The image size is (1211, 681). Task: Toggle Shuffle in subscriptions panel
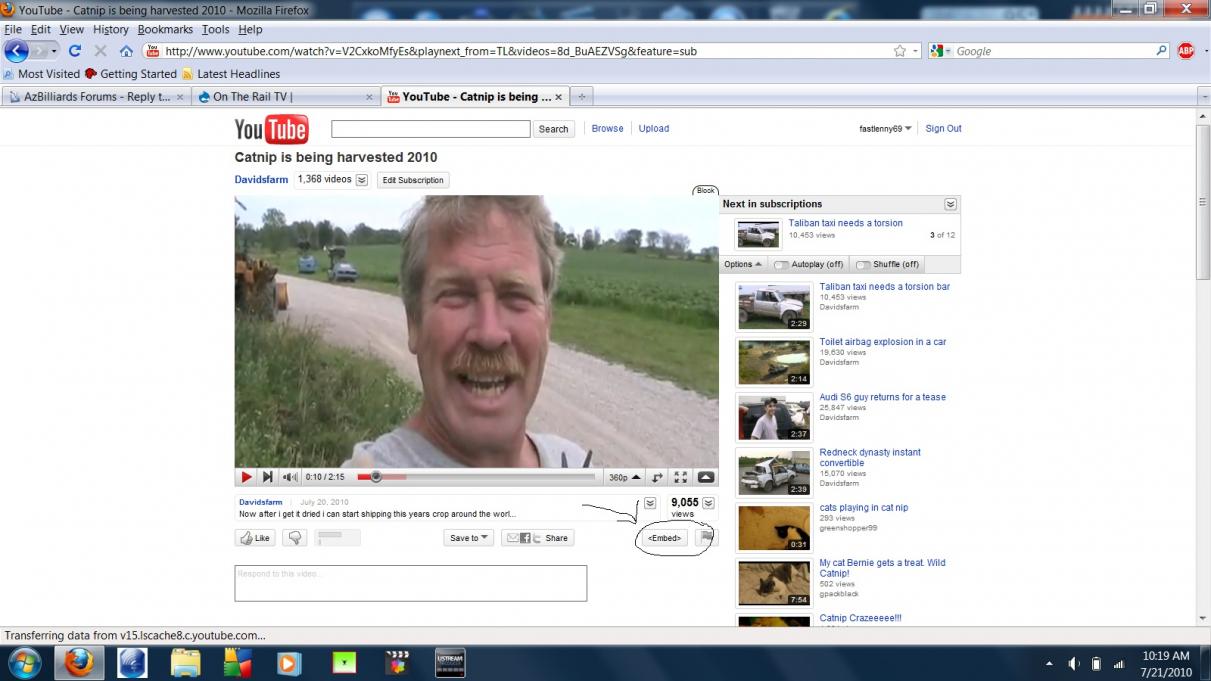(888, 264)
